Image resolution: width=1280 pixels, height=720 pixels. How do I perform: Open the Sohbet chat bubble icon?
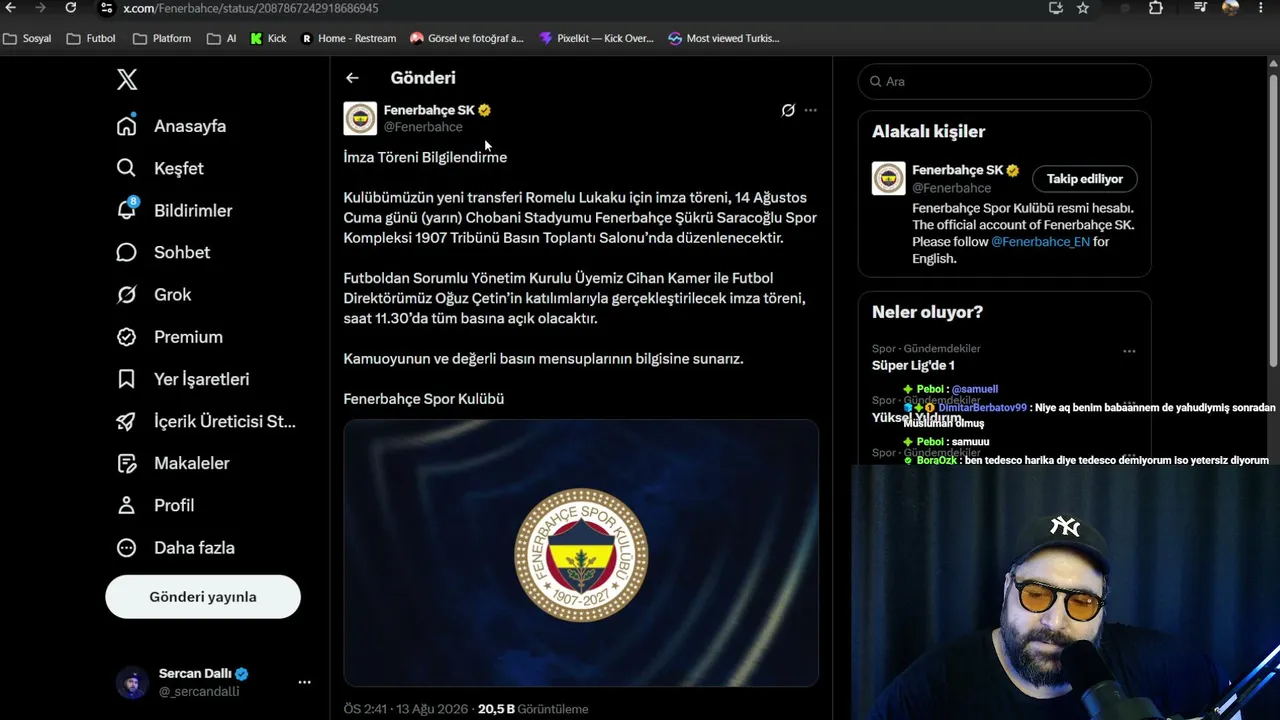126,252
